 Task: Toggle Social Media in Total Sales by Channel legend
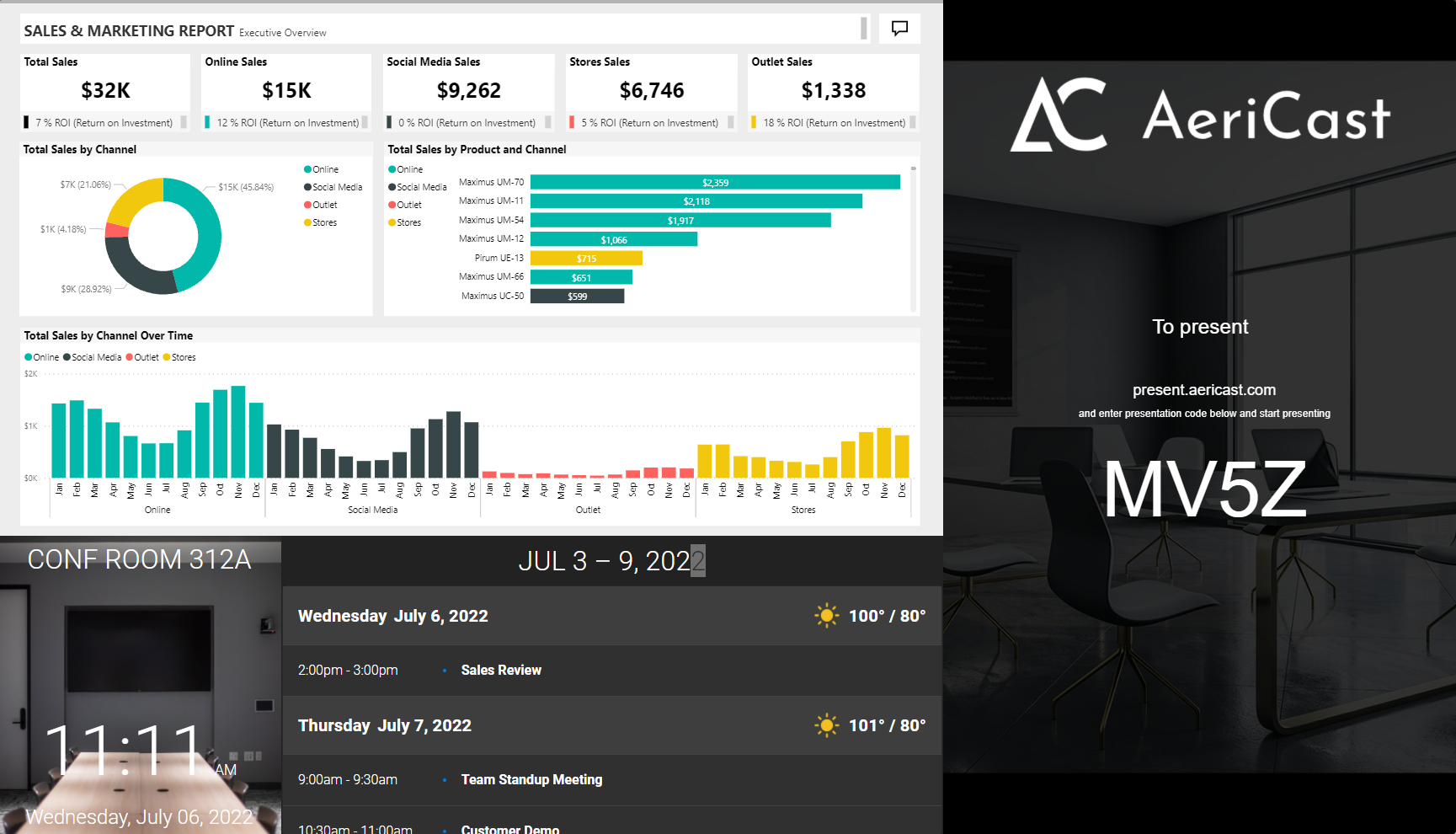(333, 187)
